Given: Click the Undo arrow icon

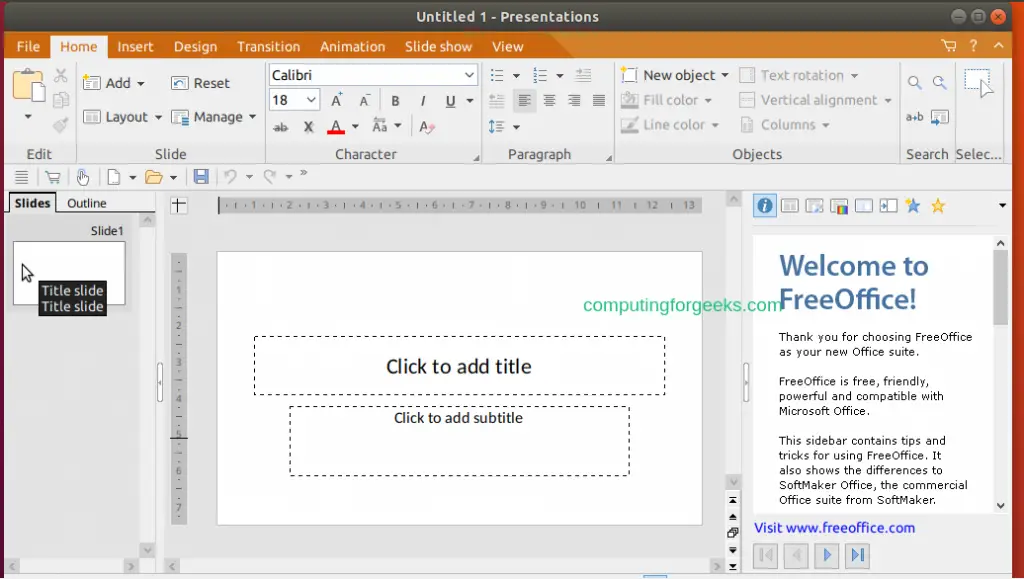Looking at the screenshot, I should coord(230,177).
